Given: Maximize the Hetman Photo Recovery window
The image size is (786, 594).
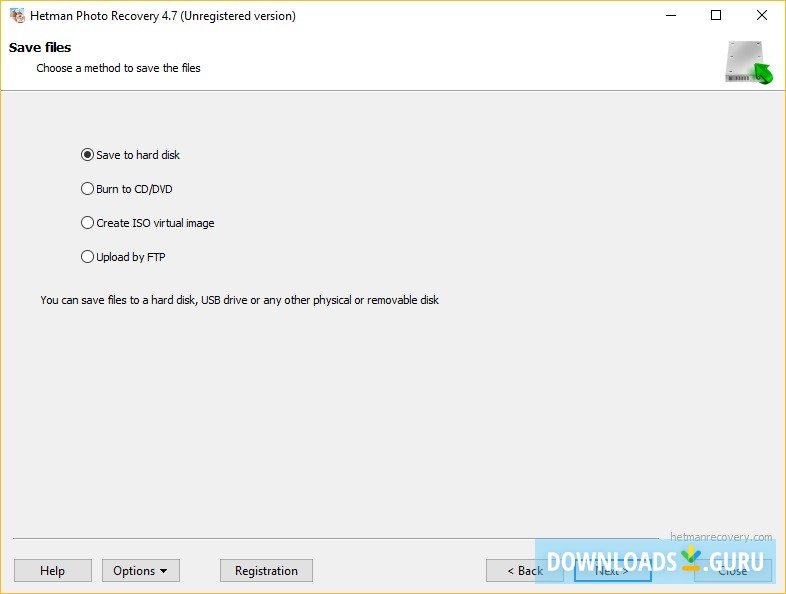Looking at the screenshot, I should point(716,16).
